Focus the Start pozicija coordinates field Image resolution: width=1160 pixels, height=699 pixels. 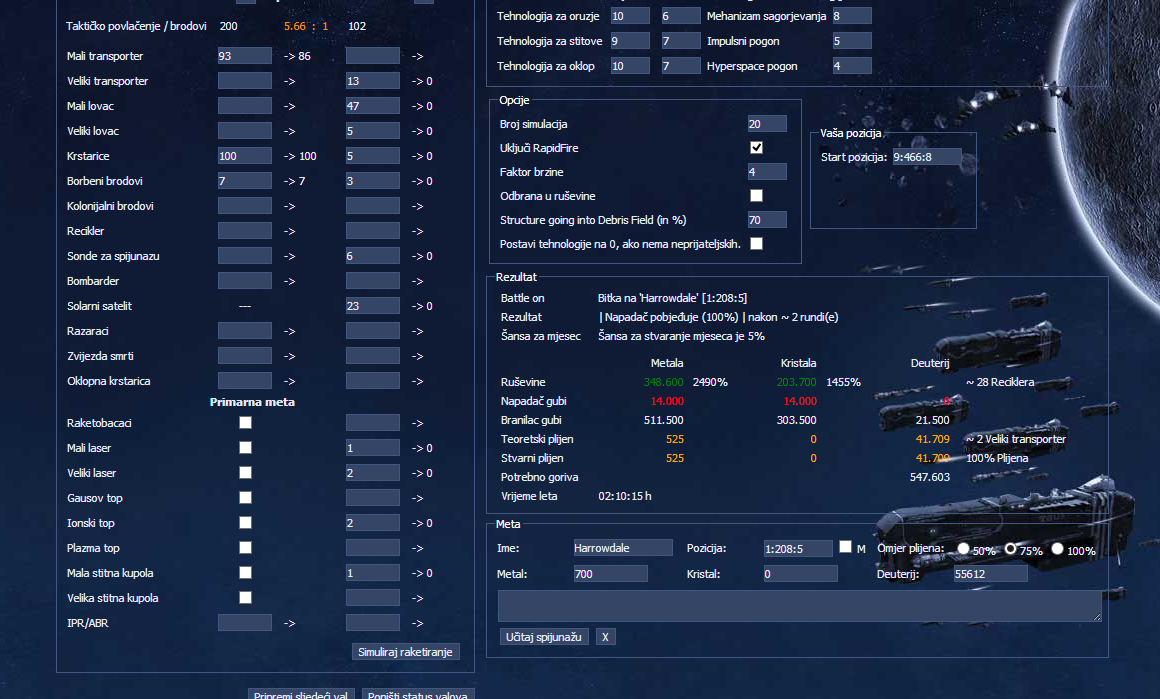(x=927, y=157)
